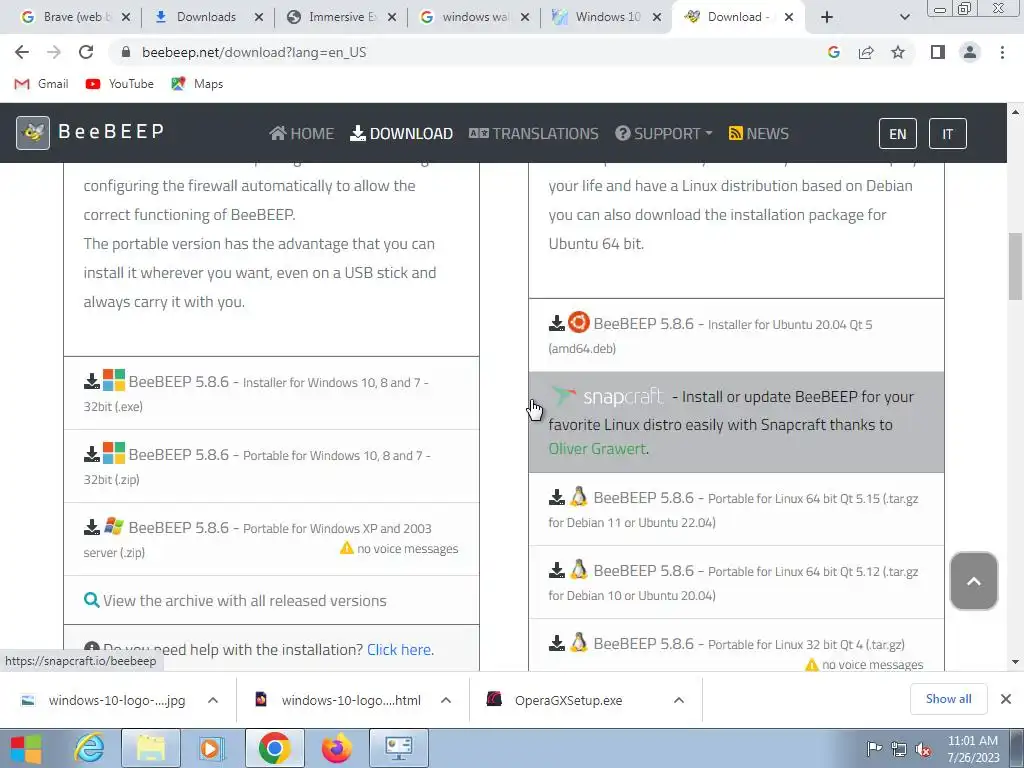Click the BeeBEEP bee logo icon

pos(33,133)
